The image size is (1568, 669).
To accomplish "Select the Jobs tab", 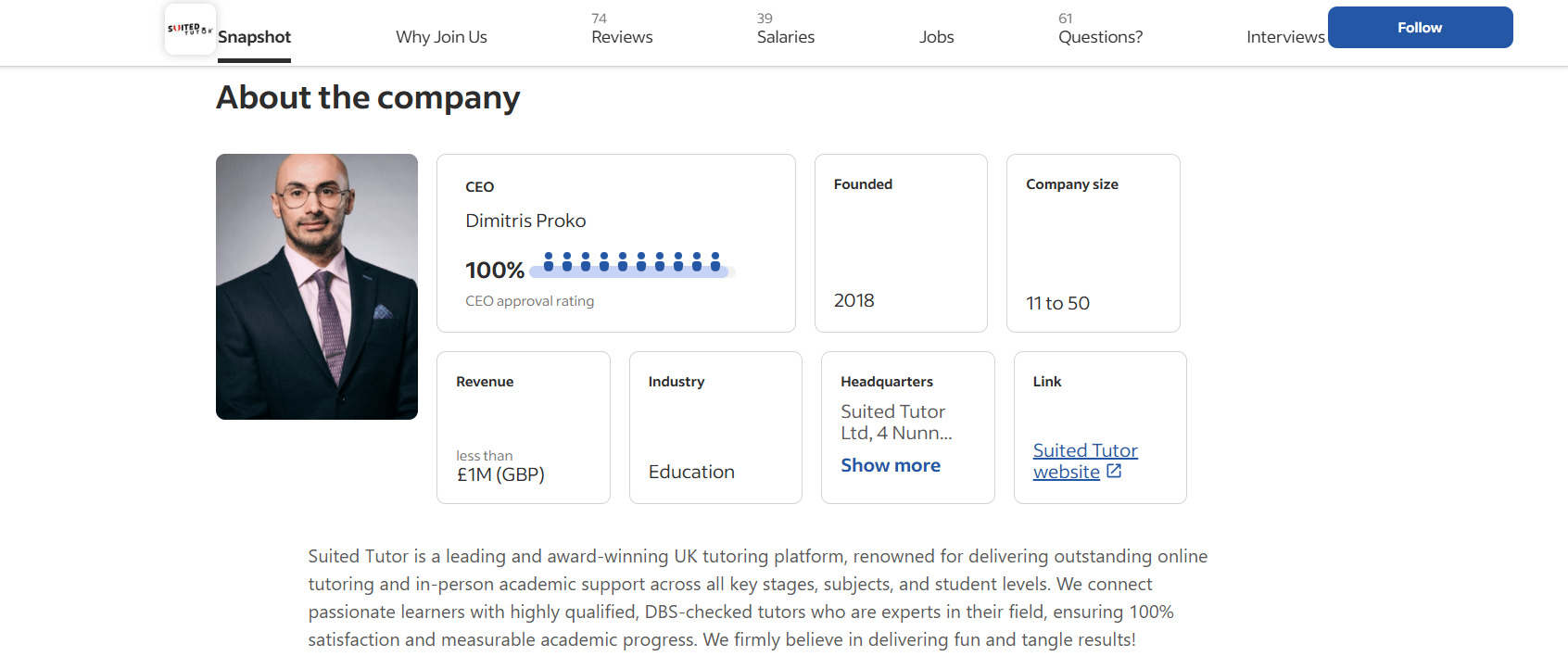I will click(x=936, y=37).
